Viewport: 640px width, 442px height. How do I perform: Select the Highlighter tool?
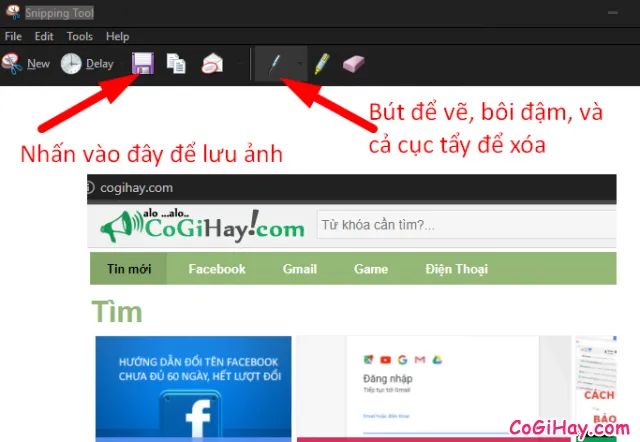[322, 64]
